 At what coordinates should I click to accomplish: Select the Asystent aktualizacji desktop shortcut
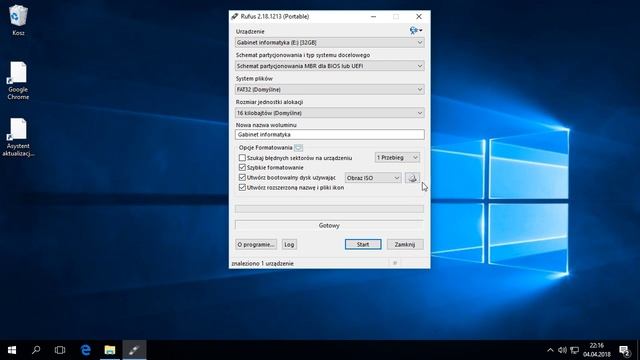[x=18, y=137]
